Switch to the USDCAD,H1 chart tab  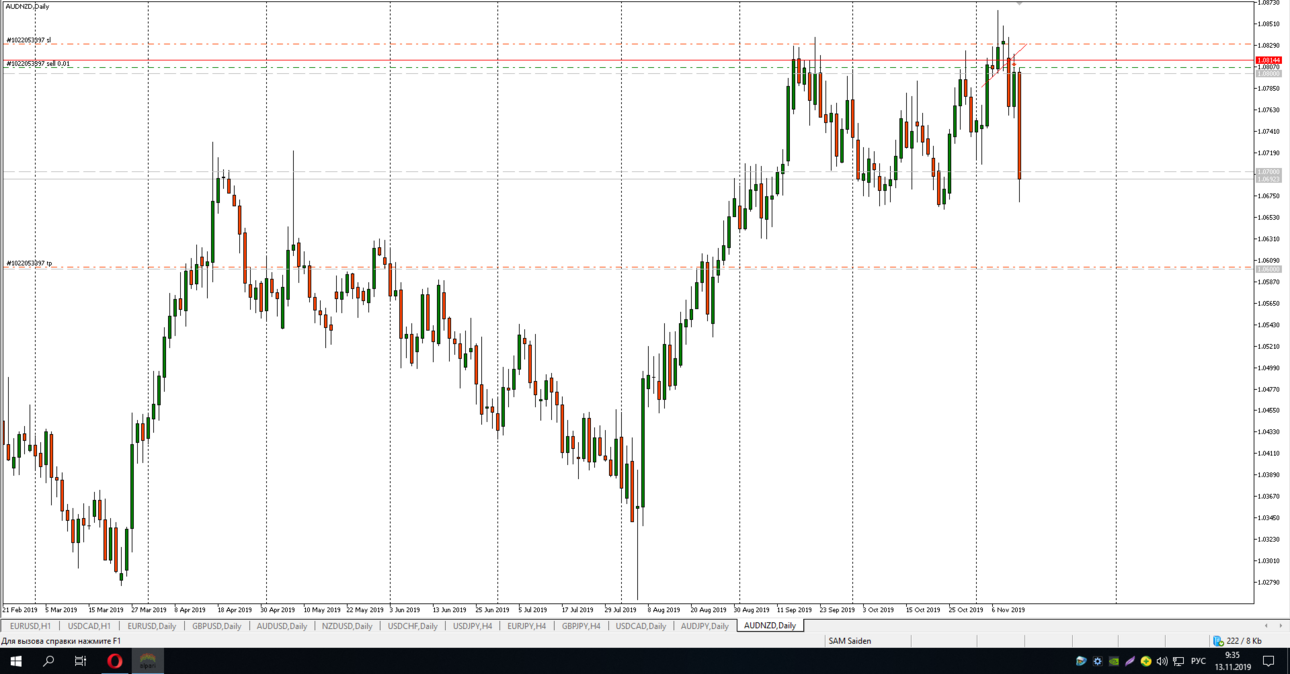pyautogui.click(x=89, y=626)
